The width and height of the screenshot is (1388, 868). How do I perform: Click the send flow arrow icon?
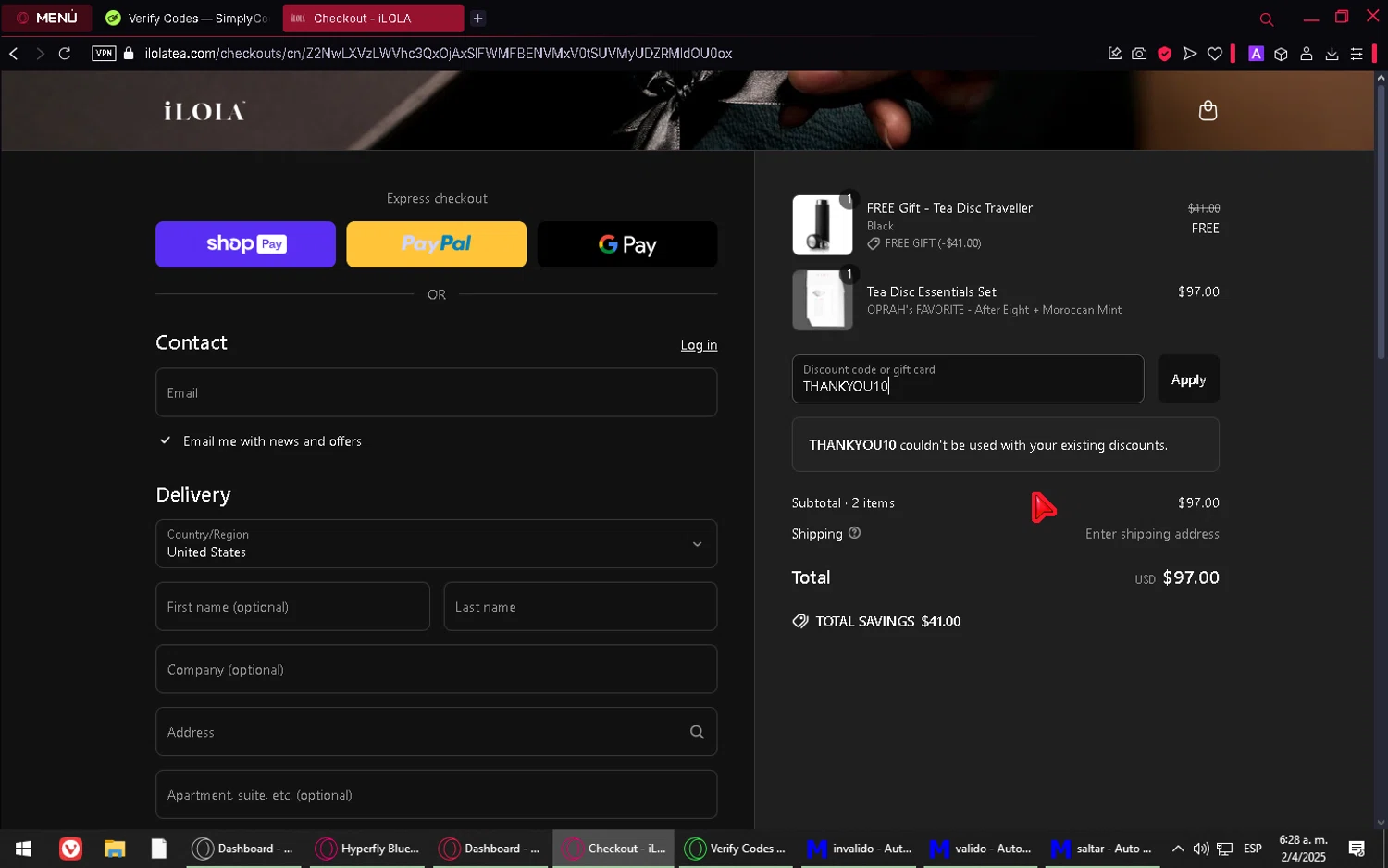(1190, 54)
